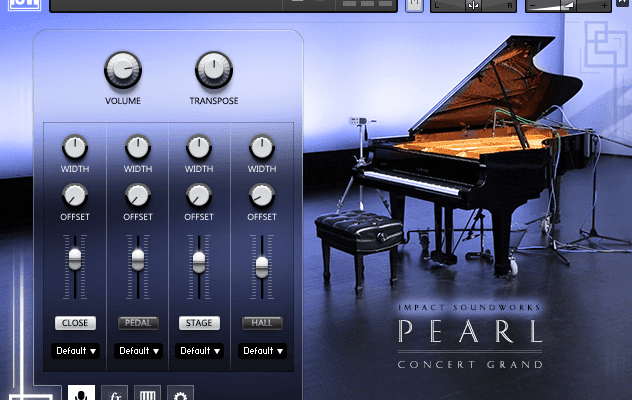The image size is (632, 400).
Task: Click the main VOLUME knob
Action: [x=122, y=70]
